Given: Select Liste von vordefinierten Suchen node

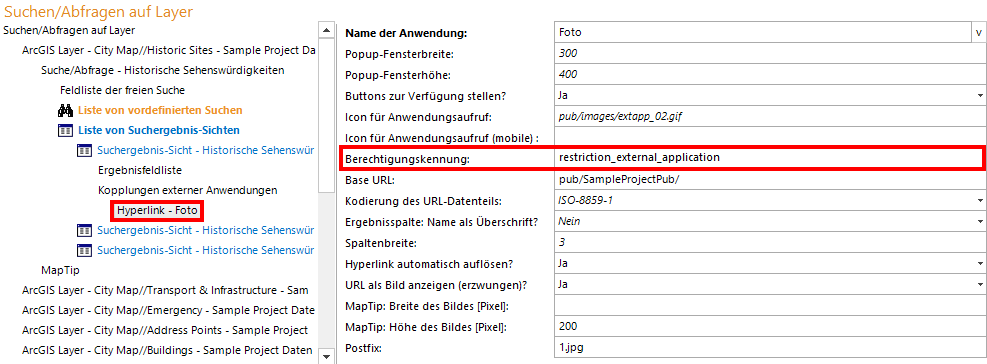Looking at the screenshot, I should (x=160, y=110).
